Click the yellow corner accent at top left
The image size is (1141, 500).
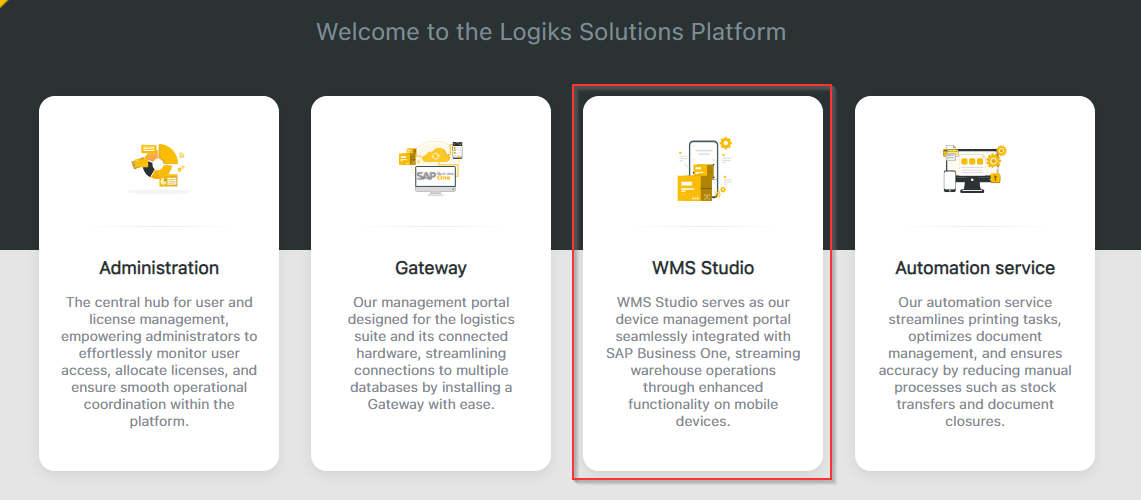pos(5,4)
